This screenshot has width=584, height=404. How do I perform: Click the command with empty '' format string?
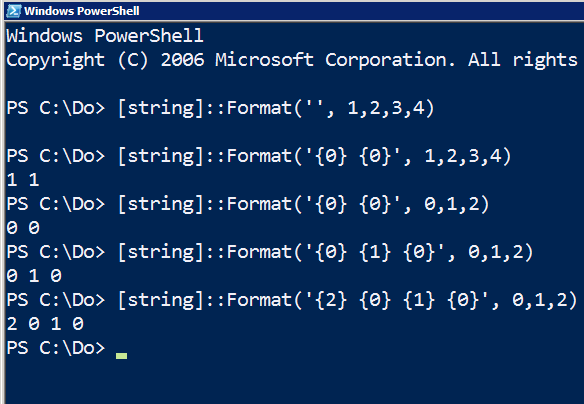tap(220, 108)
